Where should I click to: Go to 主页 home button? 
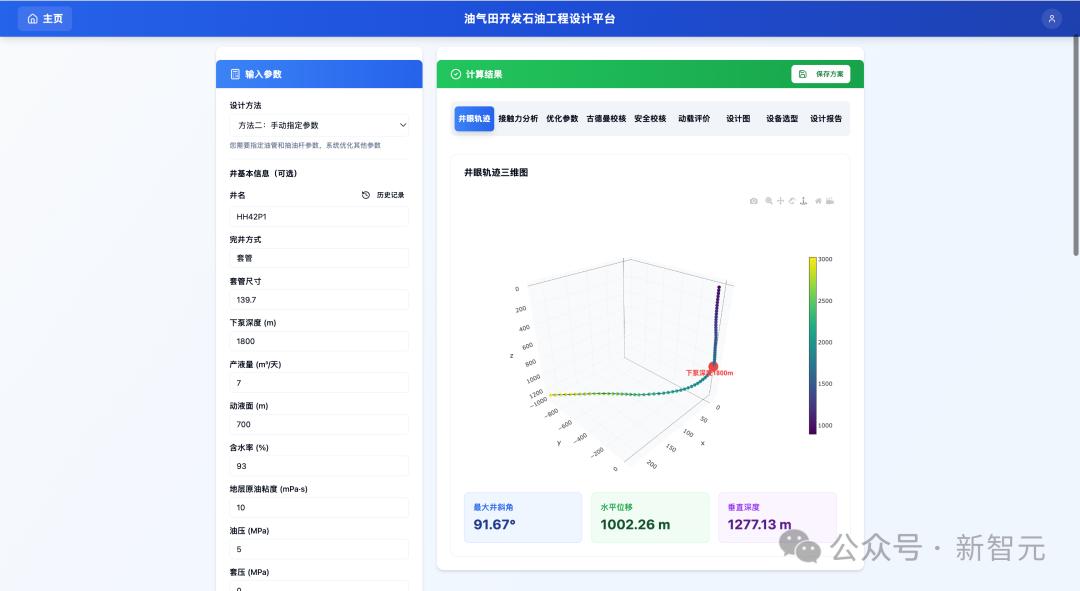[x=45, y=19]
